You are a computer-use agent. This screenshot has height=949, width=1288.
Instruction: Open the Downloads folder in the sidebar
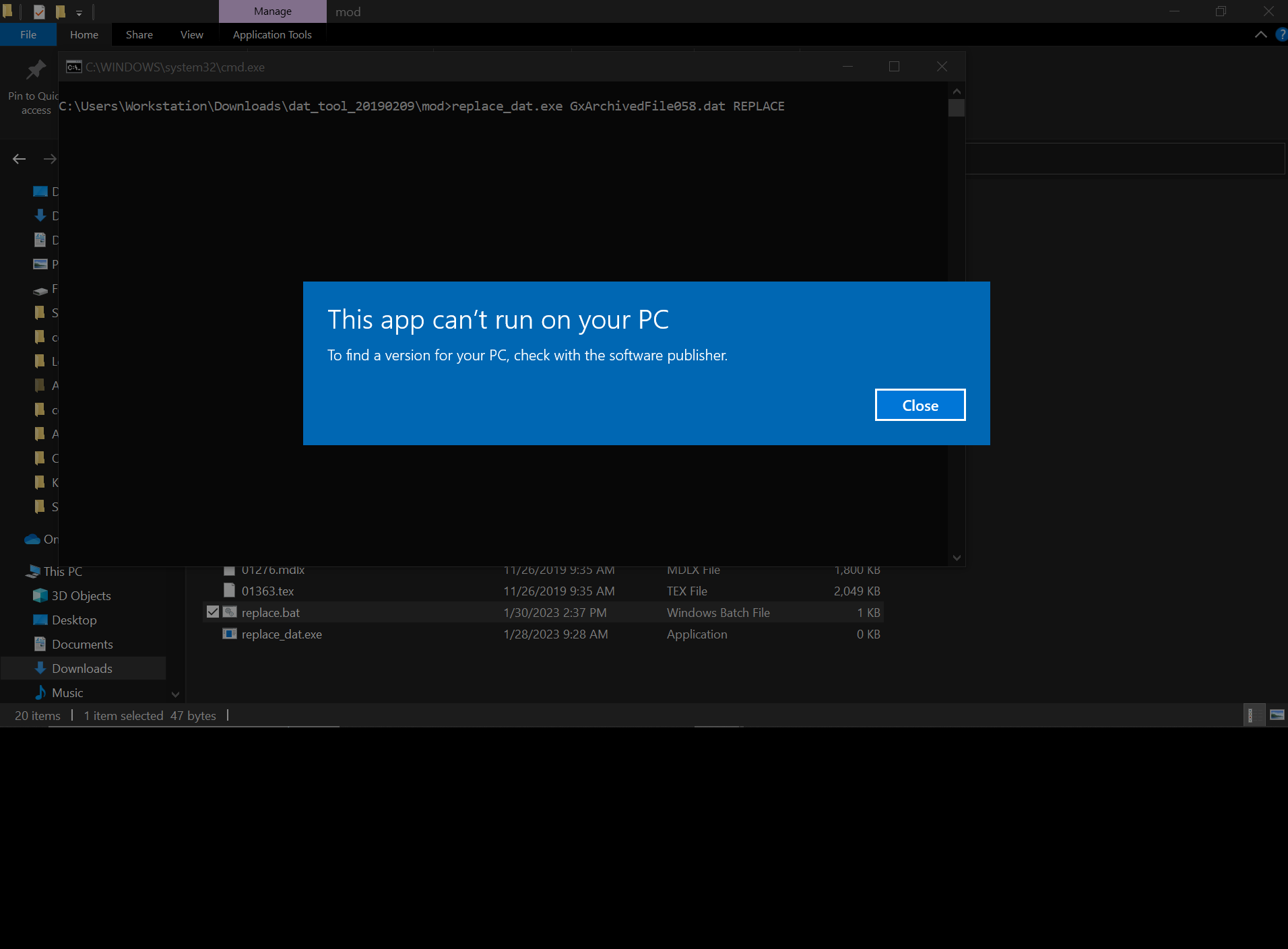[82, 667]
